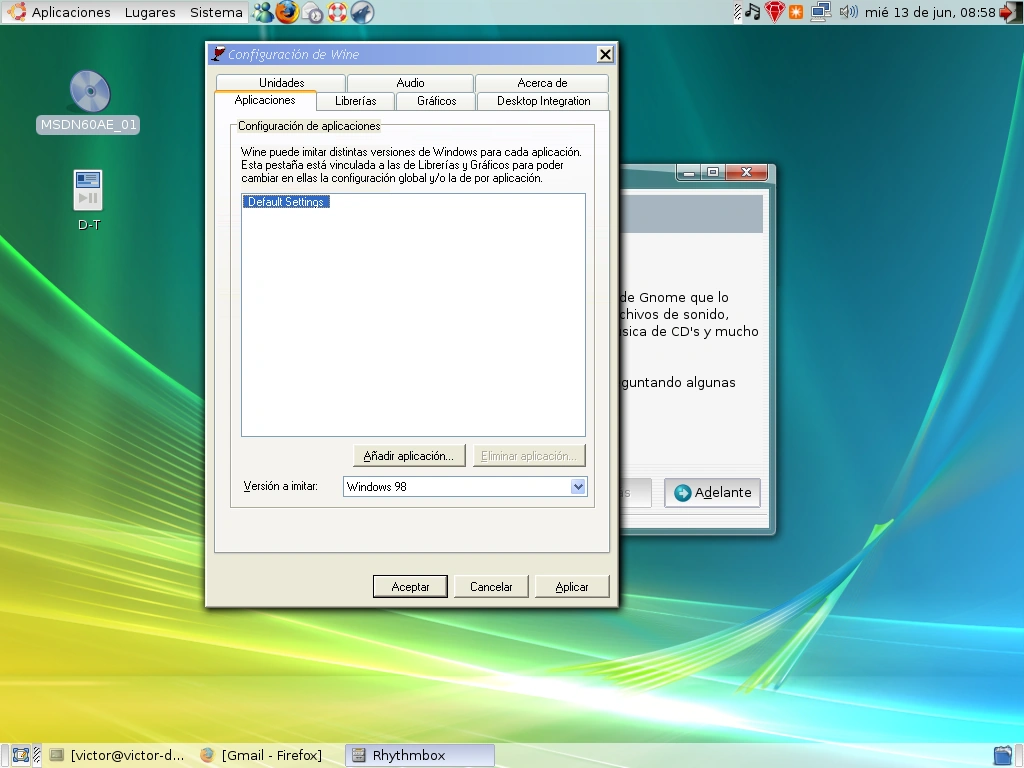The image size is (1024, 768).
Task: Open the Gráficos tab
Action: coord(436,101)
